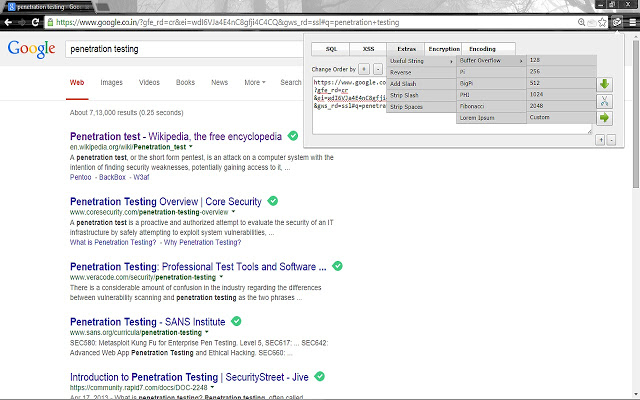The height and width of the screenshot is (400, 640).
Task: Pick 128 buffer overflow size
Action: [x=562, y=60]
